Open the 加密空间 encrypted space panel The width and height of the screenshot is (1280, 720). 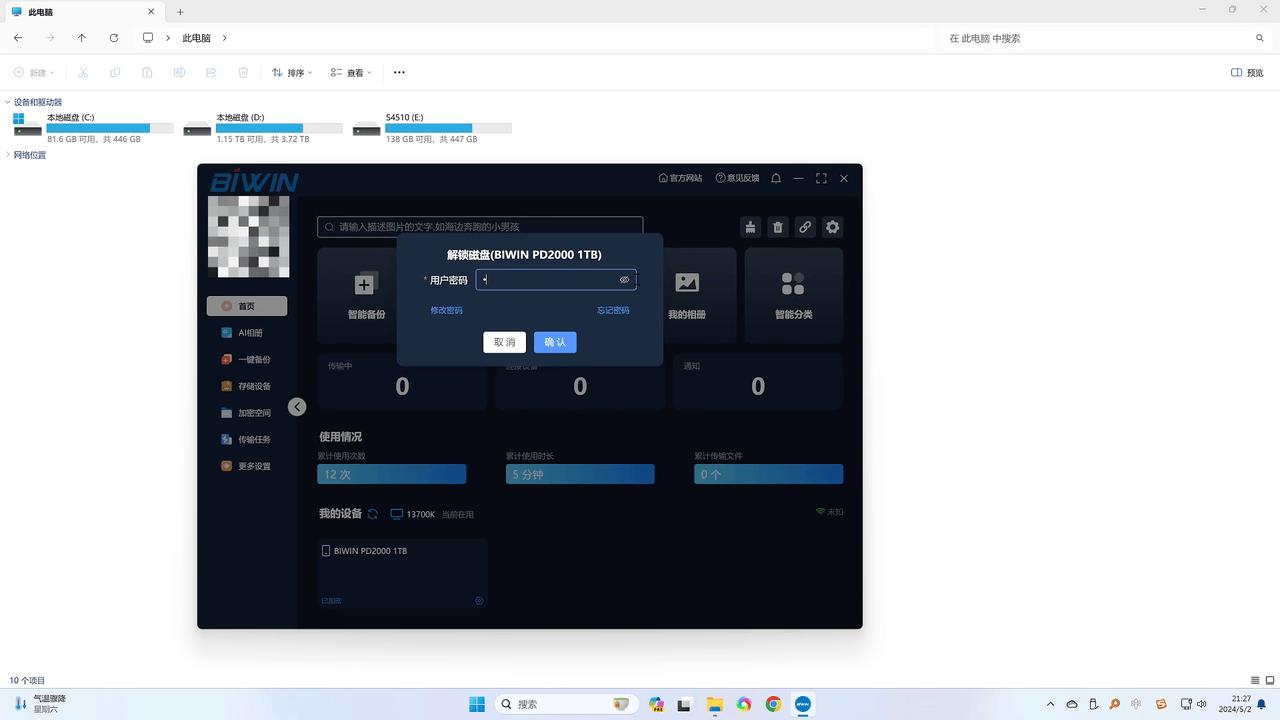coord(248,412)
